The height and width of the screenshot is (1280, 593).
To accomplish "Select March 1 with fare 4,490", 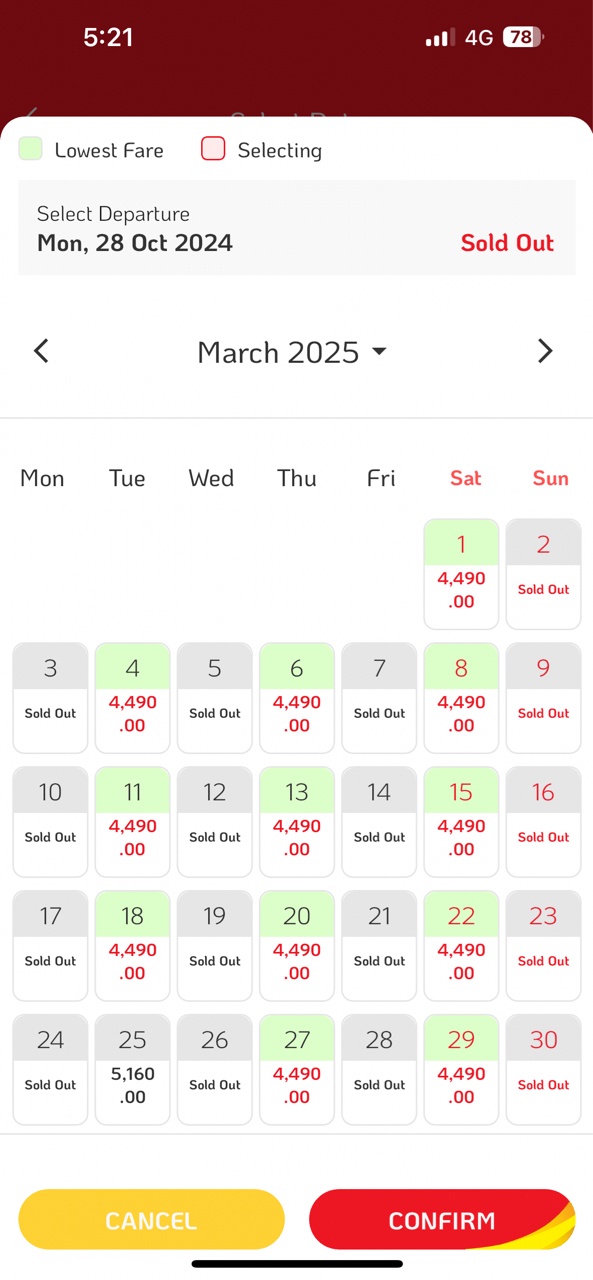I will tap(461, 574).
